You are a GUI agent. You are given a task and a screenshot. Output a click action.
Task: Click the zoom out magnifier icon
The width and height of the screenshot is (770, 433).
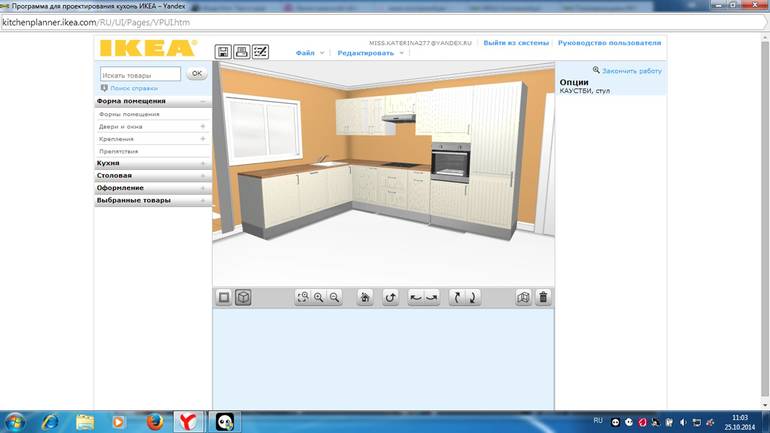(335, 297)
